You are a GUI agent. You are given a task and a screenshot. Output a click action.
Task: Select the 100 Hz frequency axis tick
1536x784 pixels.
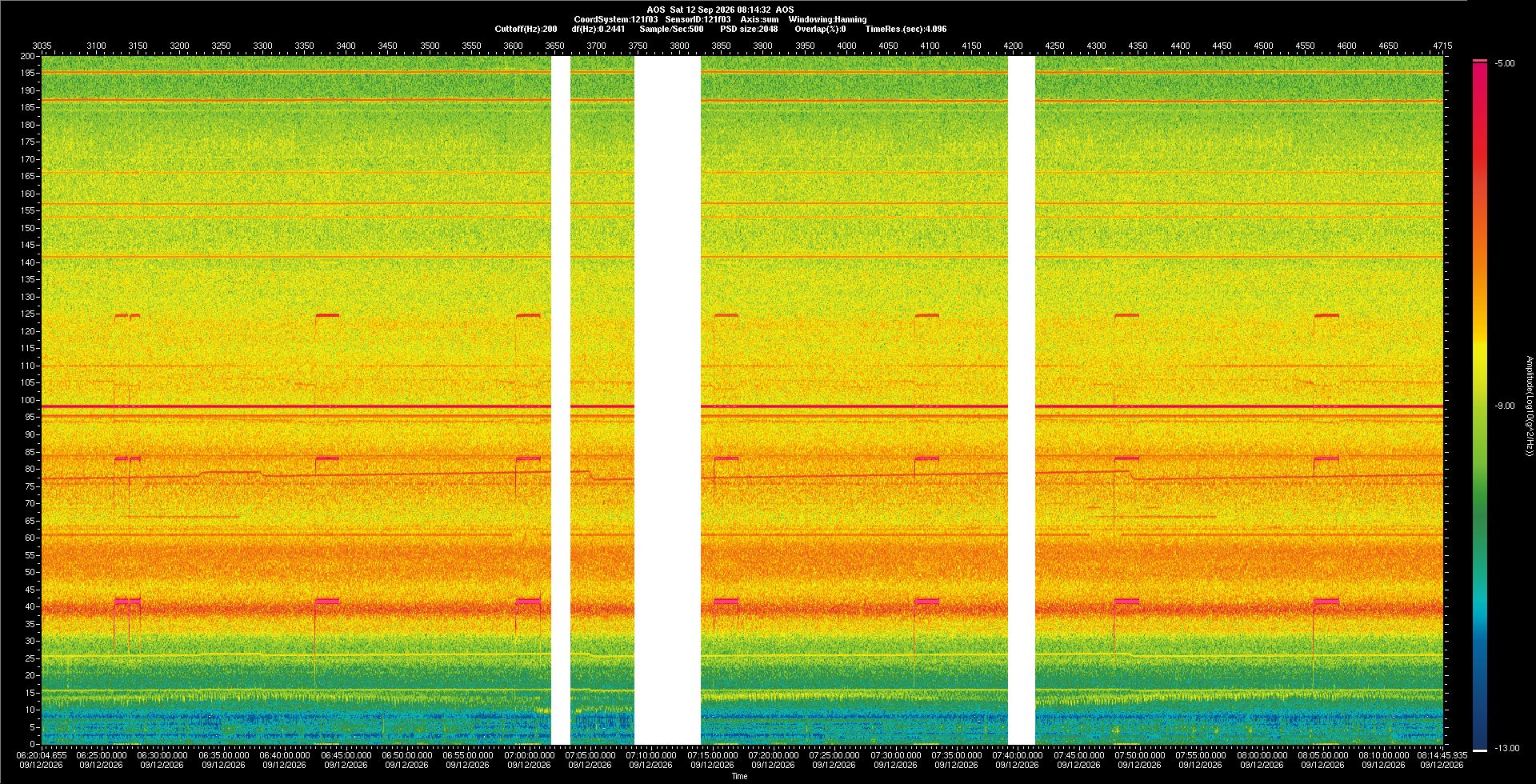click(29, 400)
